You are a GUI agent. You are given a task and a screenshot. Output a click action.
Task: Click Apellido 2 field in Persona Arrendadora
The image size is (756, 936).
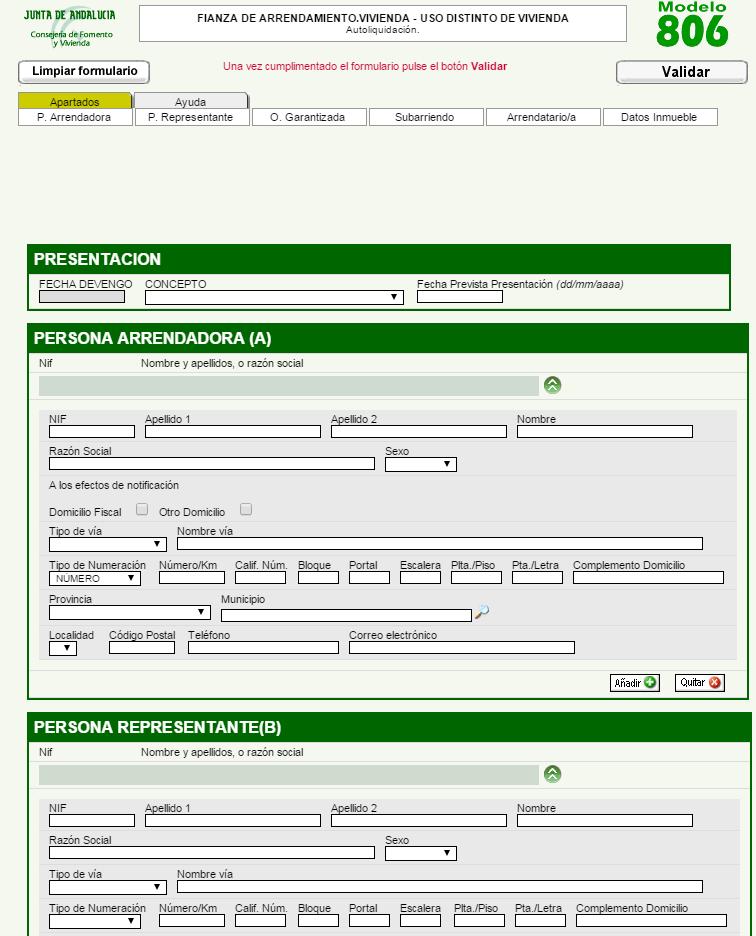coord(419,432)
